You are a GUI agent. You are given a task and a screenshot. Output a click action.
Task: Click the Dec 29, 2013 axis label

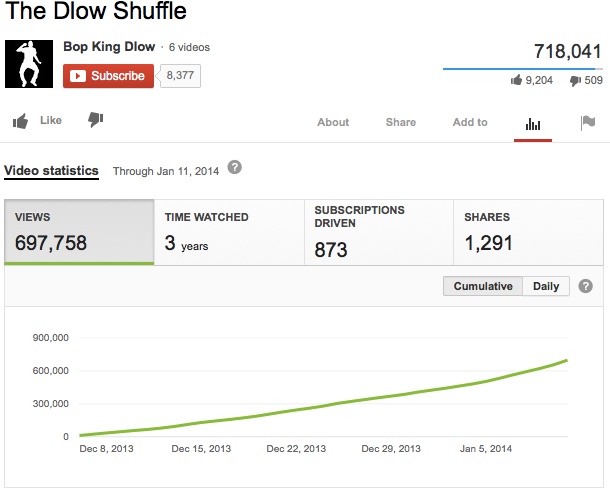[x=391, y=449]
